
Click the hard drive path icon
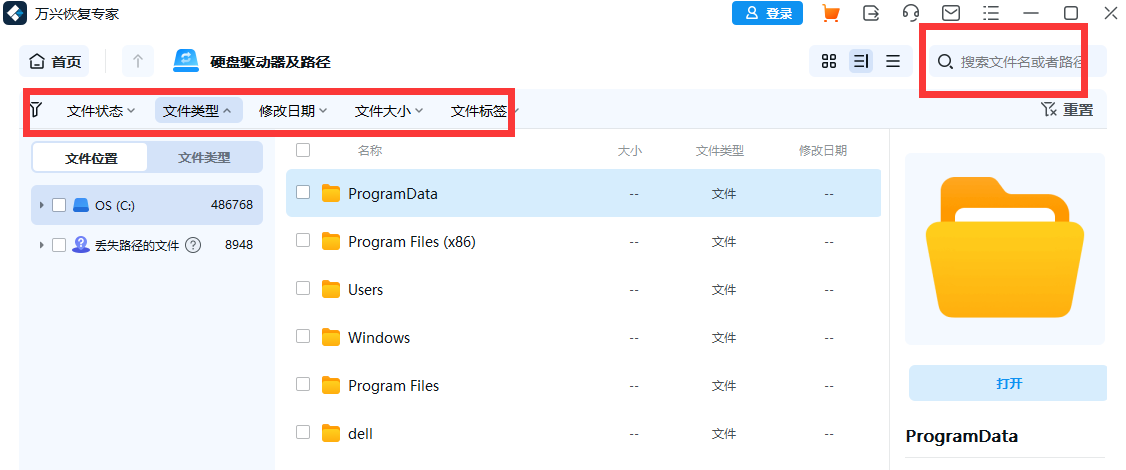186,62
